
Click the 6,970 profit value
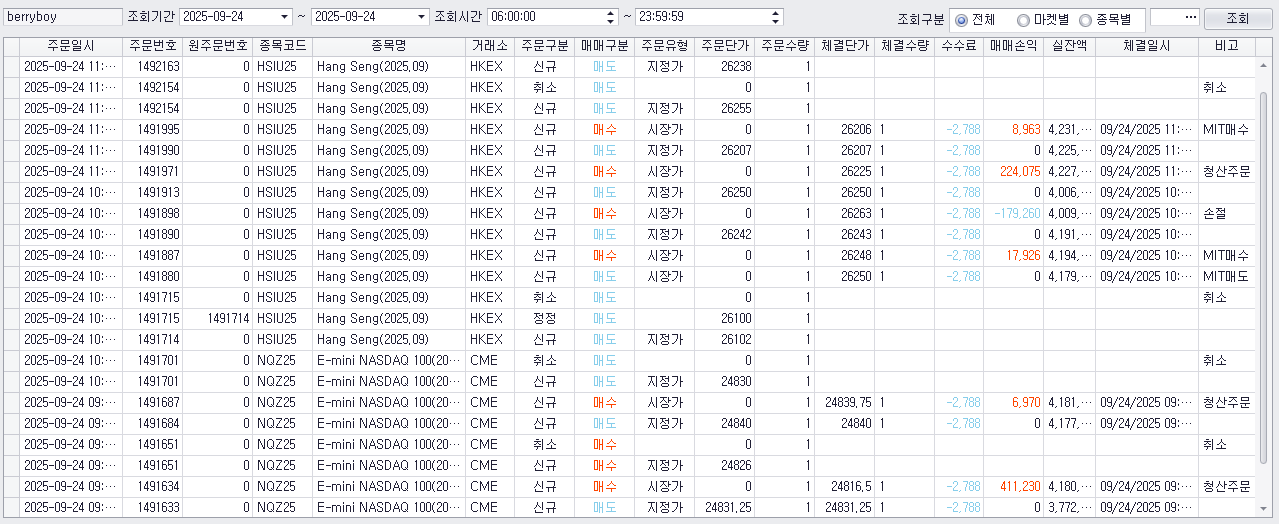(1014, 402)
